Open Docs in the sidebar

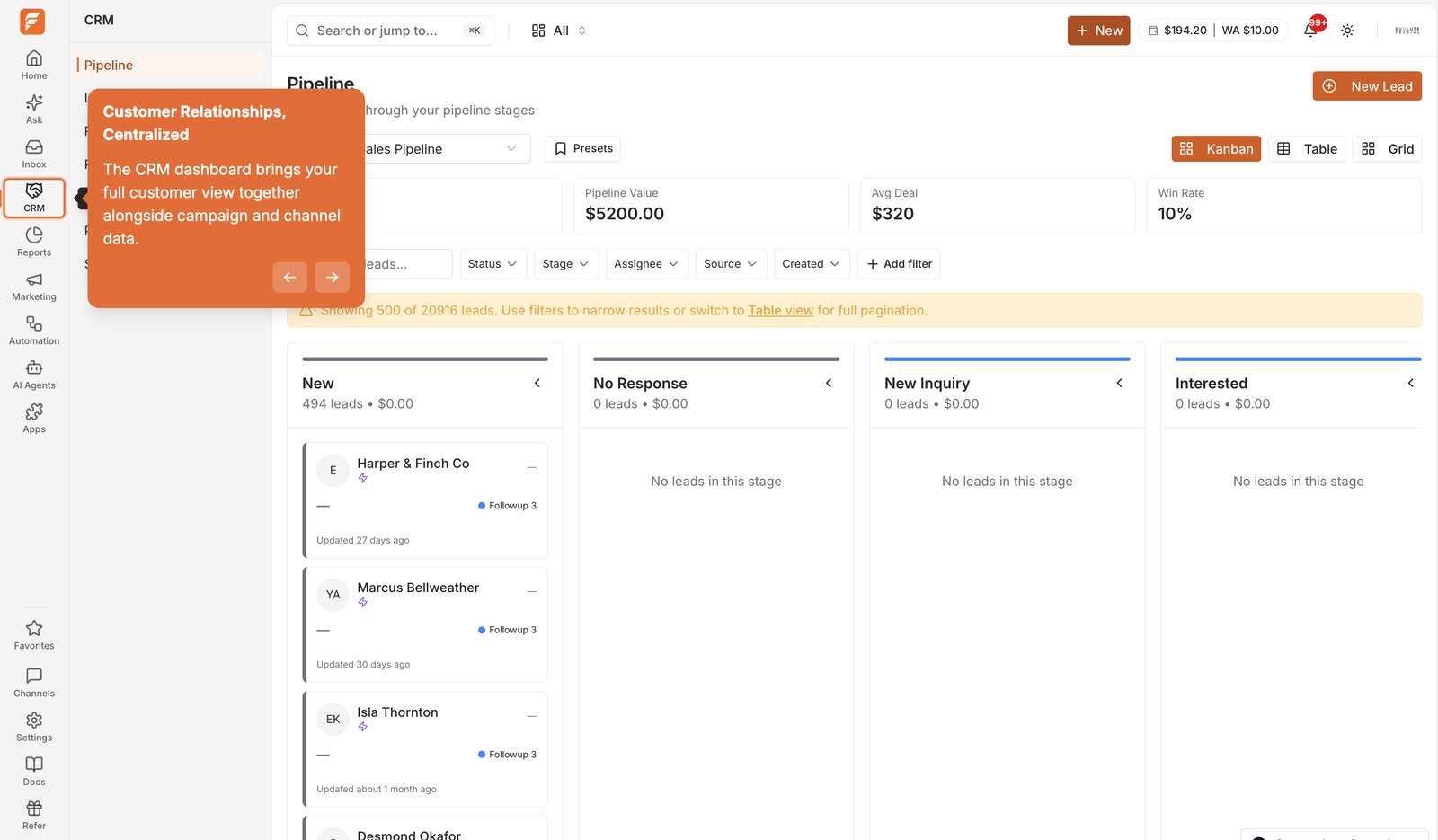pyautogui.click(x=34, y=770)
